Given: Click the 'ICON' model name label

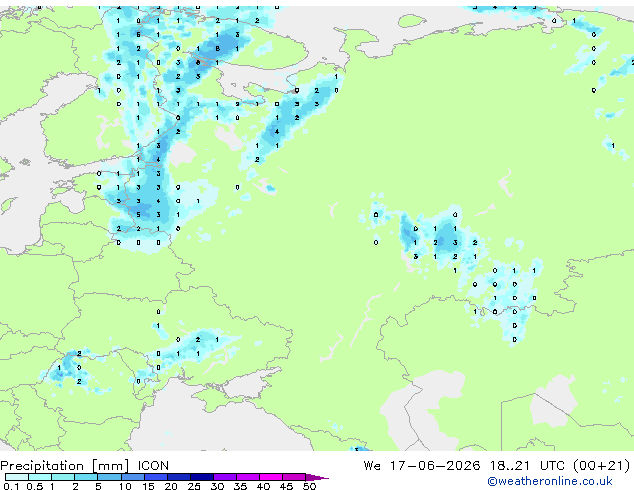Looking at the screenshot, I should (153, 466).
